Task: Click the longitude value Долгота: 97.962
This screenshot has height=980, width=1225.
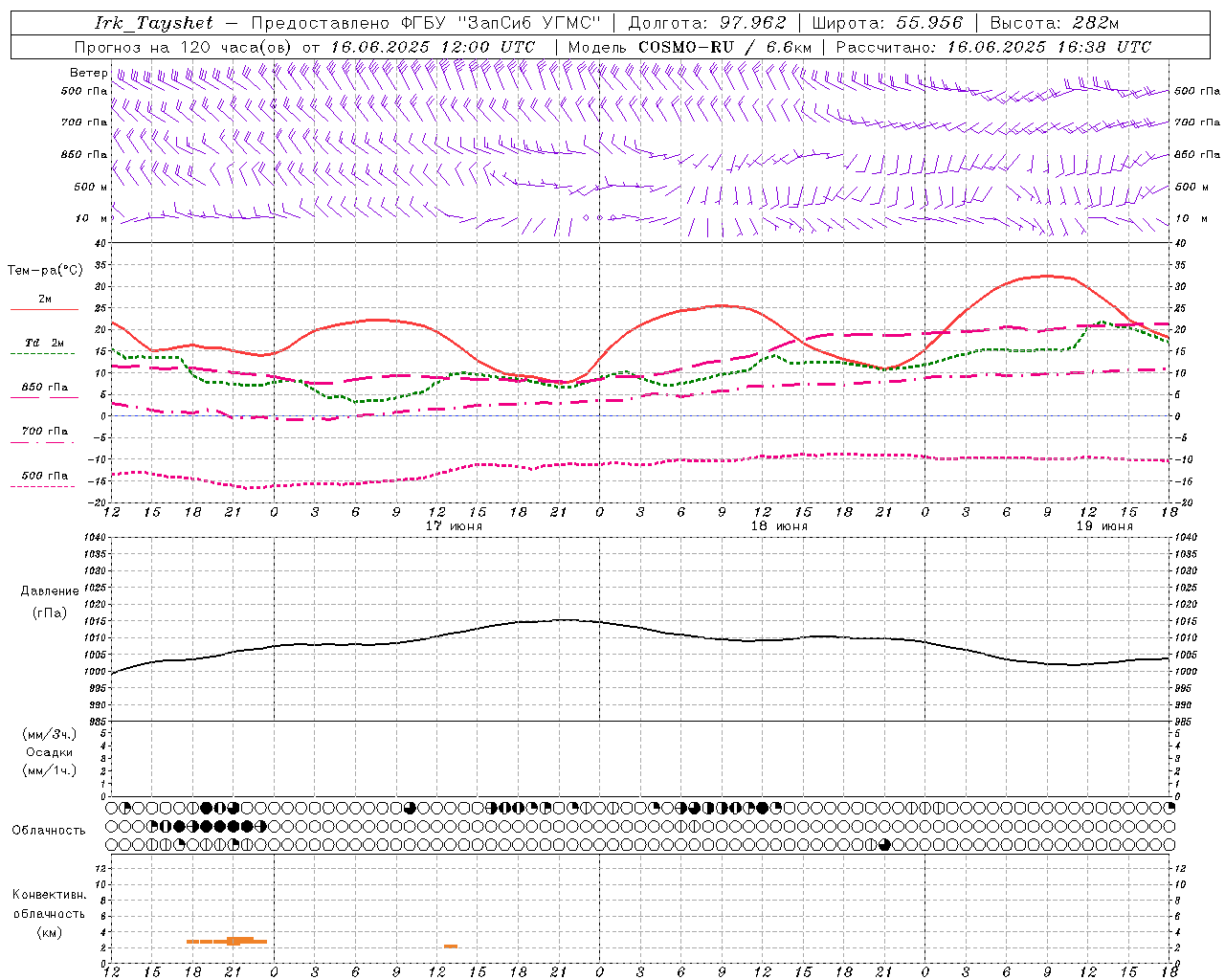Action: coord(707,23)
